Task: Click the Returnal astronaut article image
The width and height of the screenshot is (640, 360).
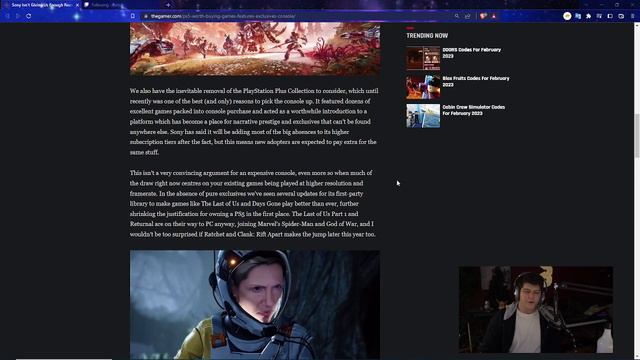Action: click(255, 304)
